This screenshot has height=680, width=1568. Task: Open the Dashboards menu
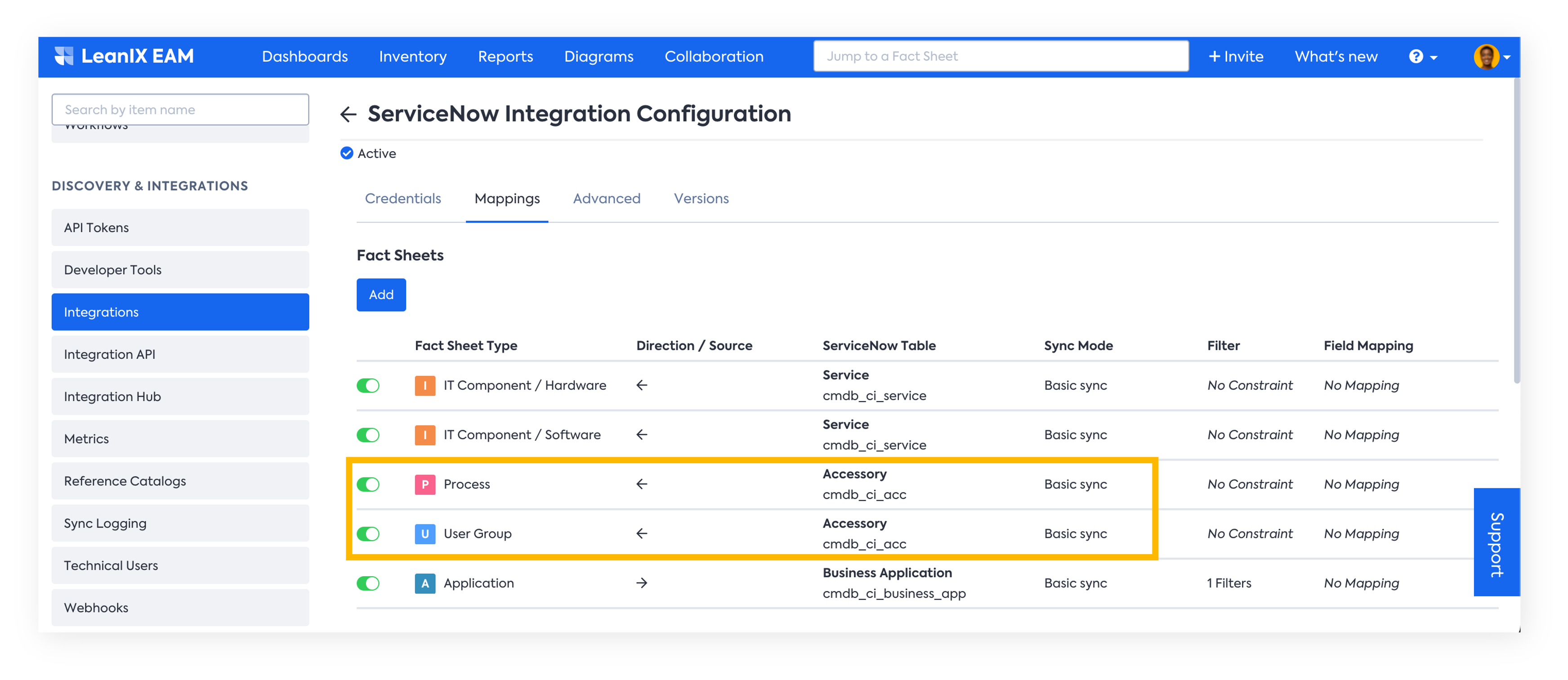click(x=305, y=57)
